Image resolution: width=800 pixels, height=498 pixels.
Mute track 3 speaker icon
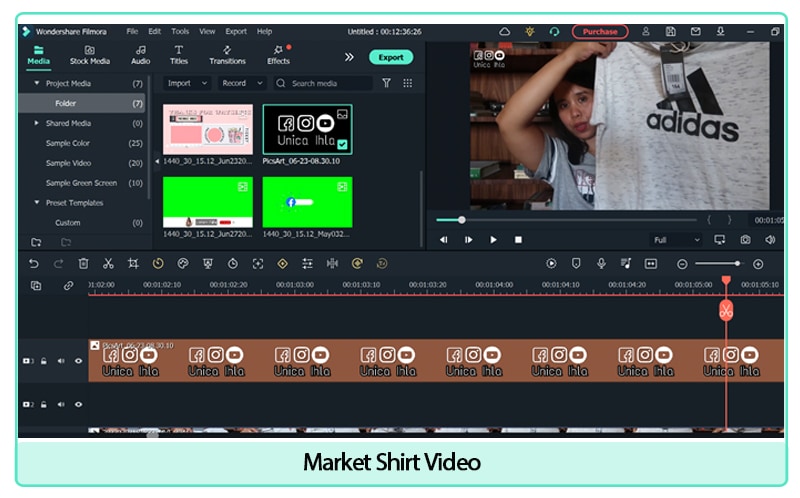coord(61,361)
